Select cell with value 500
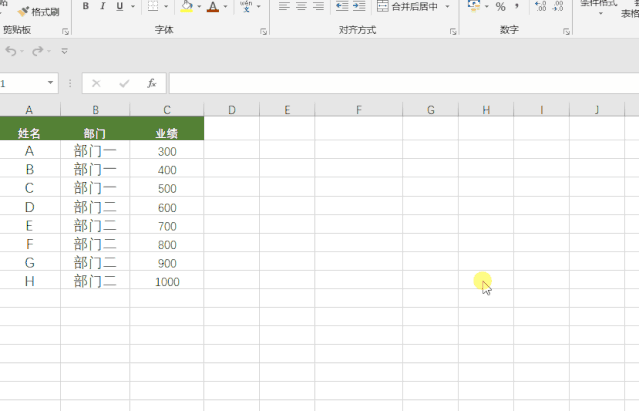 click(167, 187)
